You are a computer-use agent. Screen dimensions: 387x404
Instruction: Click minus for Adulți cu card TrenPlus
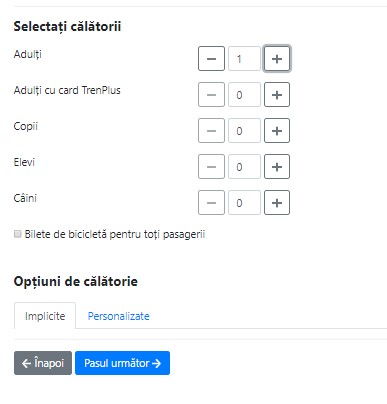211,95
